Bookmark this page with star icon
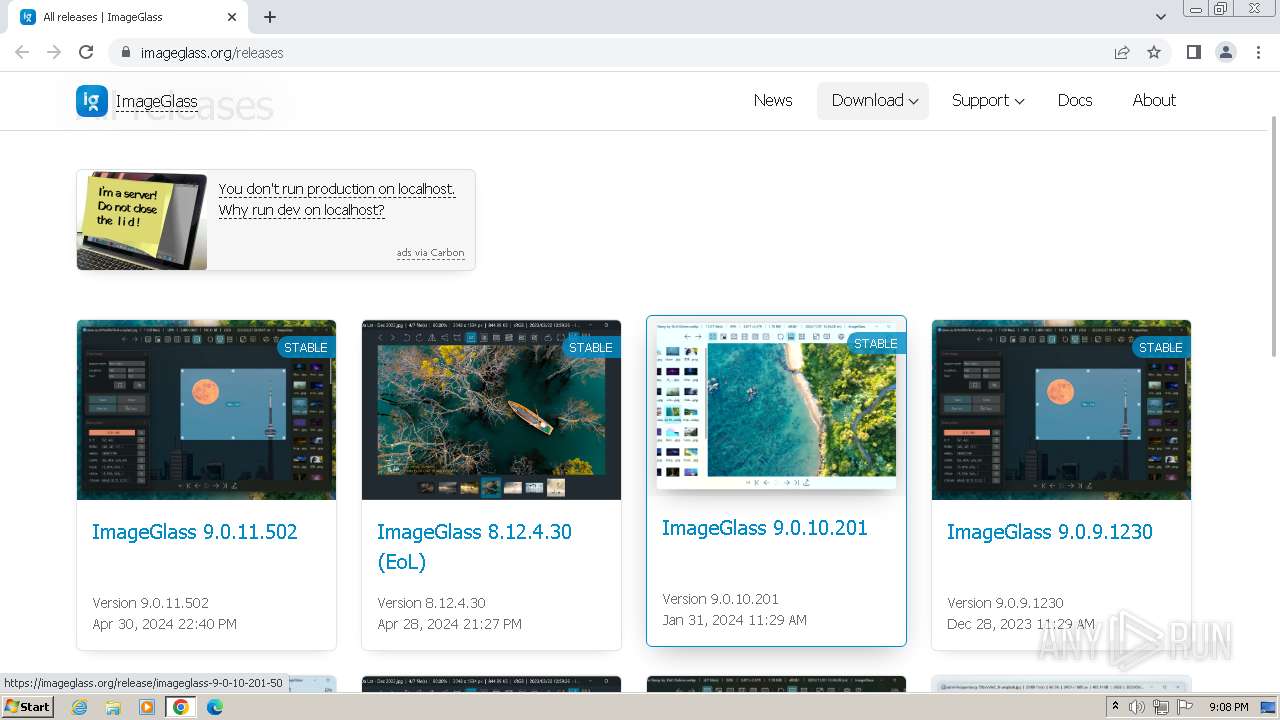 (1154, 52)
